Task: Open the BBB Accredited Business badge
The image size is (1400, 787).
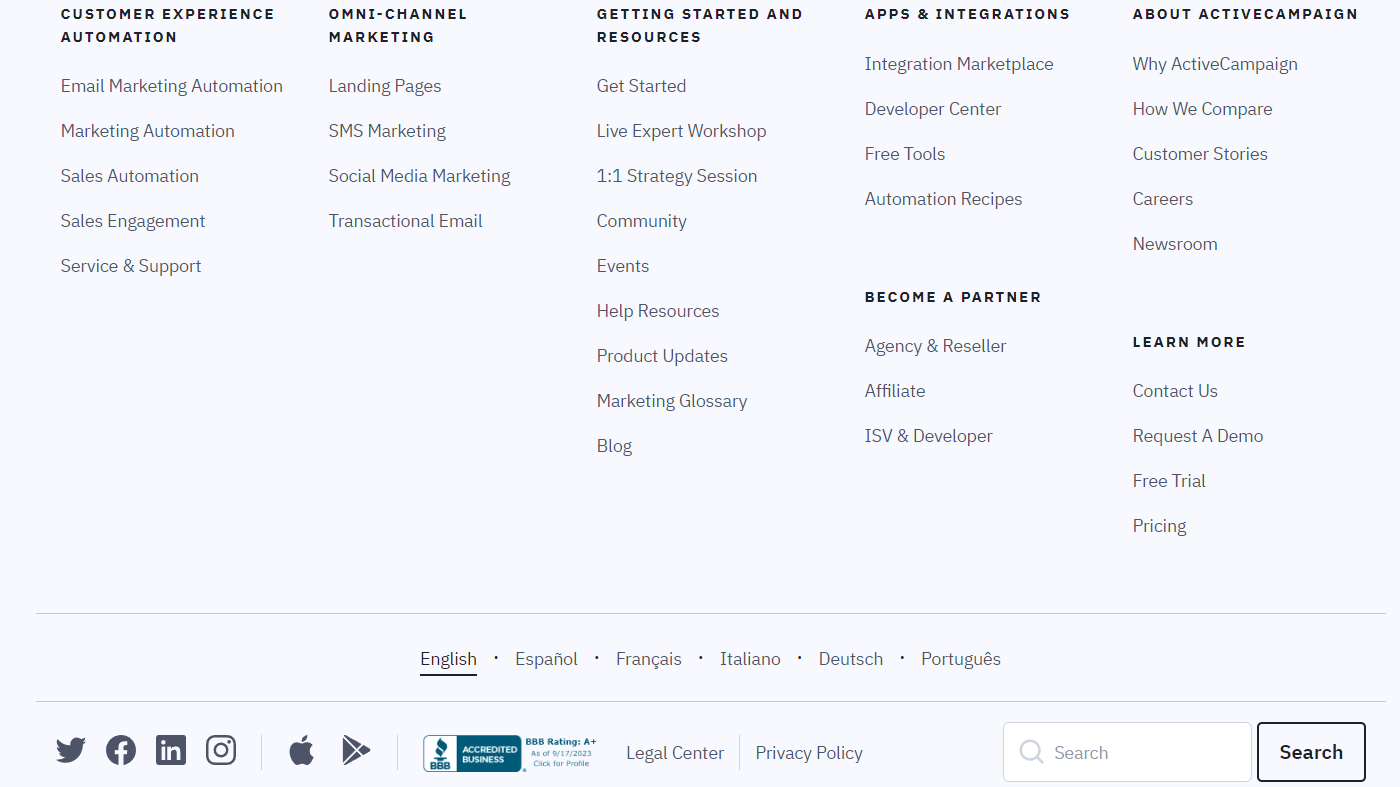Action: [510, 753]
